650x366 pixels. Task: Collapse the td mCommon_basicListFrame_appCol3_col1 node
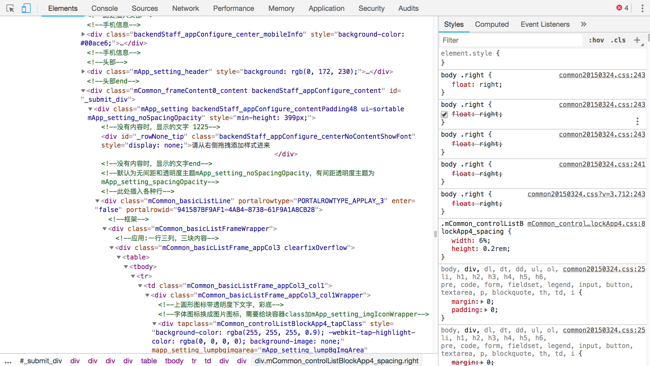[140, 286]
